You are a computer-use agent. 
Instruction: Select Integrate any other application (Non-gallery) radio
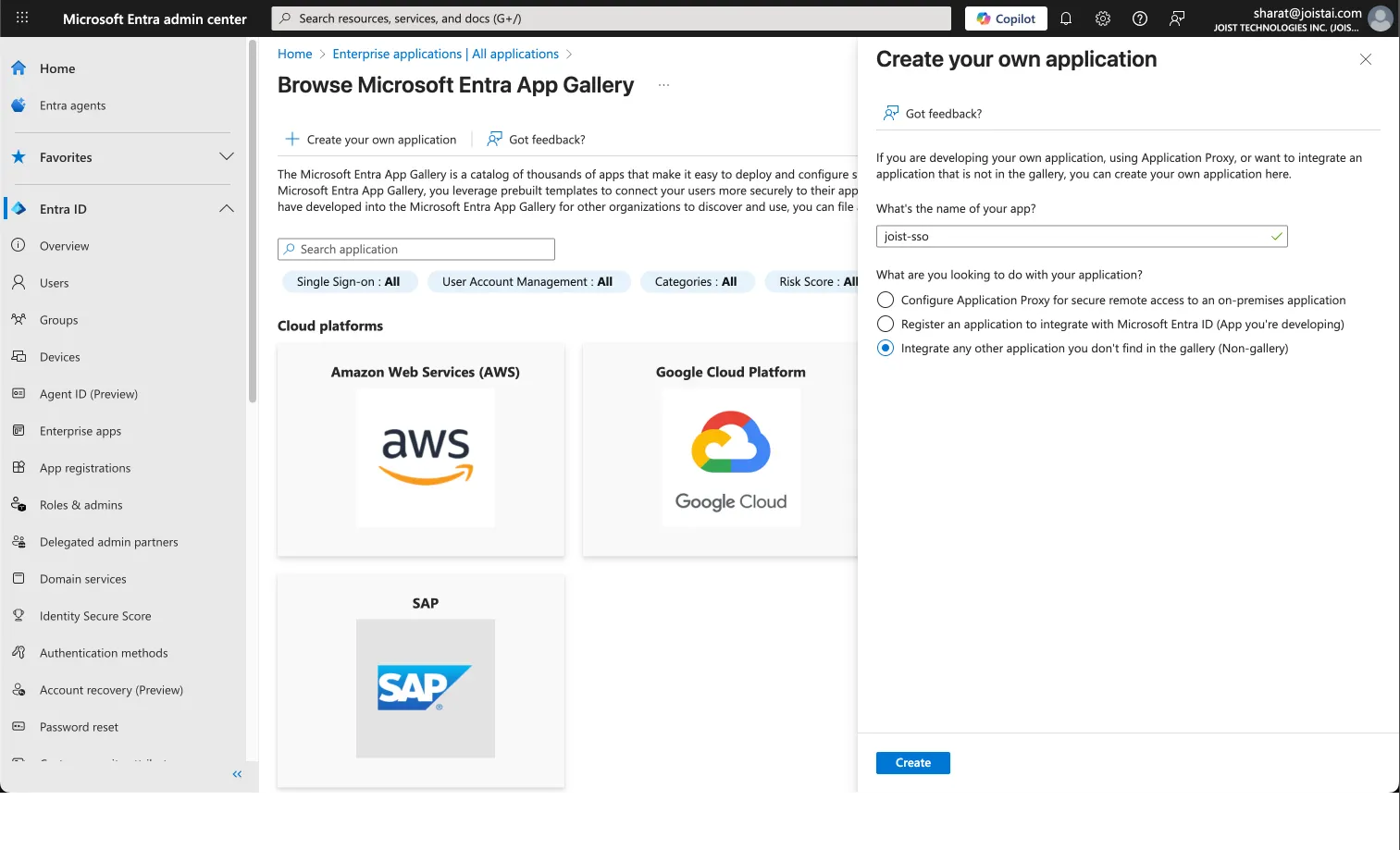[886, 348]
